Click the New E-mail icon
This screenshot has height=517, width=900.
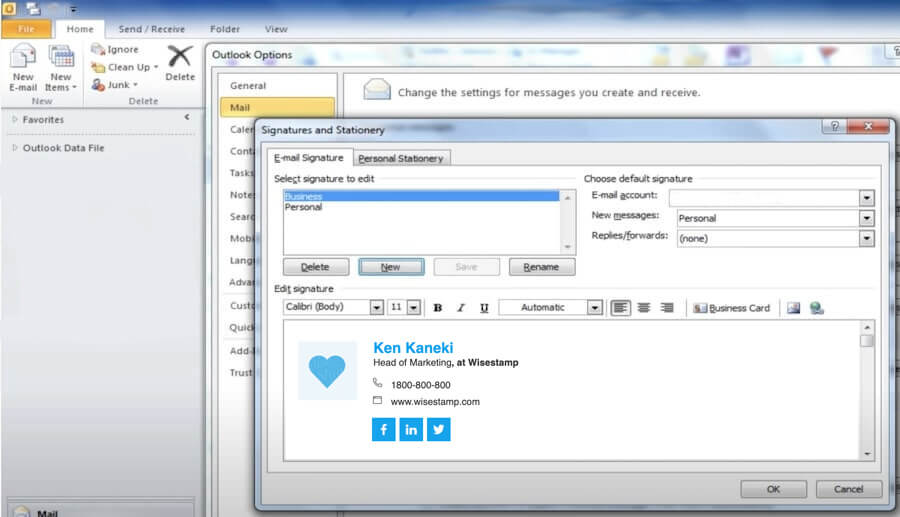pos(23,57)
